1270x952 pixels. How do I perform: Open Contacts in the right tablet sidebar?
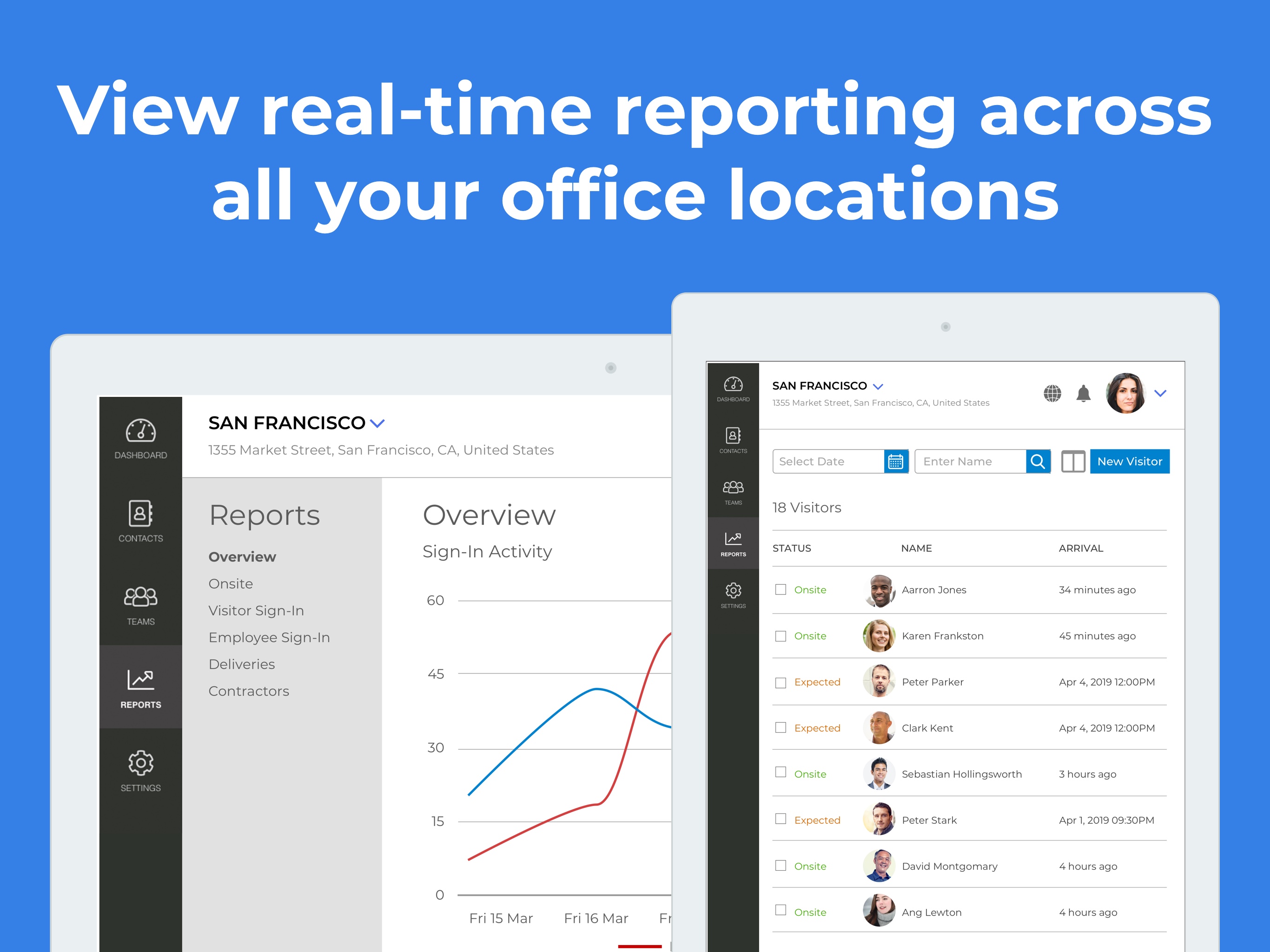coord(733,440)
